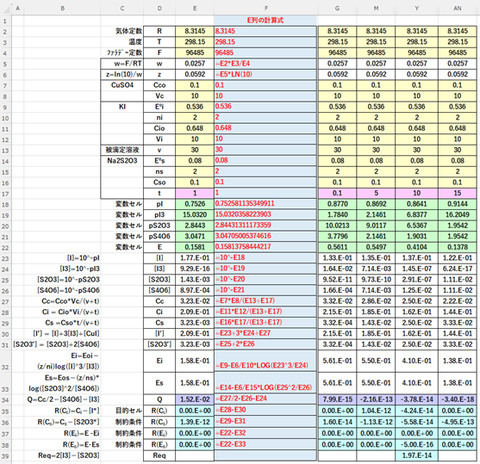Select formula cell "=E7*E8/(E13+E17)"
Image resolution: width=480 pixels, height=464 pixels.
[266, 301]
